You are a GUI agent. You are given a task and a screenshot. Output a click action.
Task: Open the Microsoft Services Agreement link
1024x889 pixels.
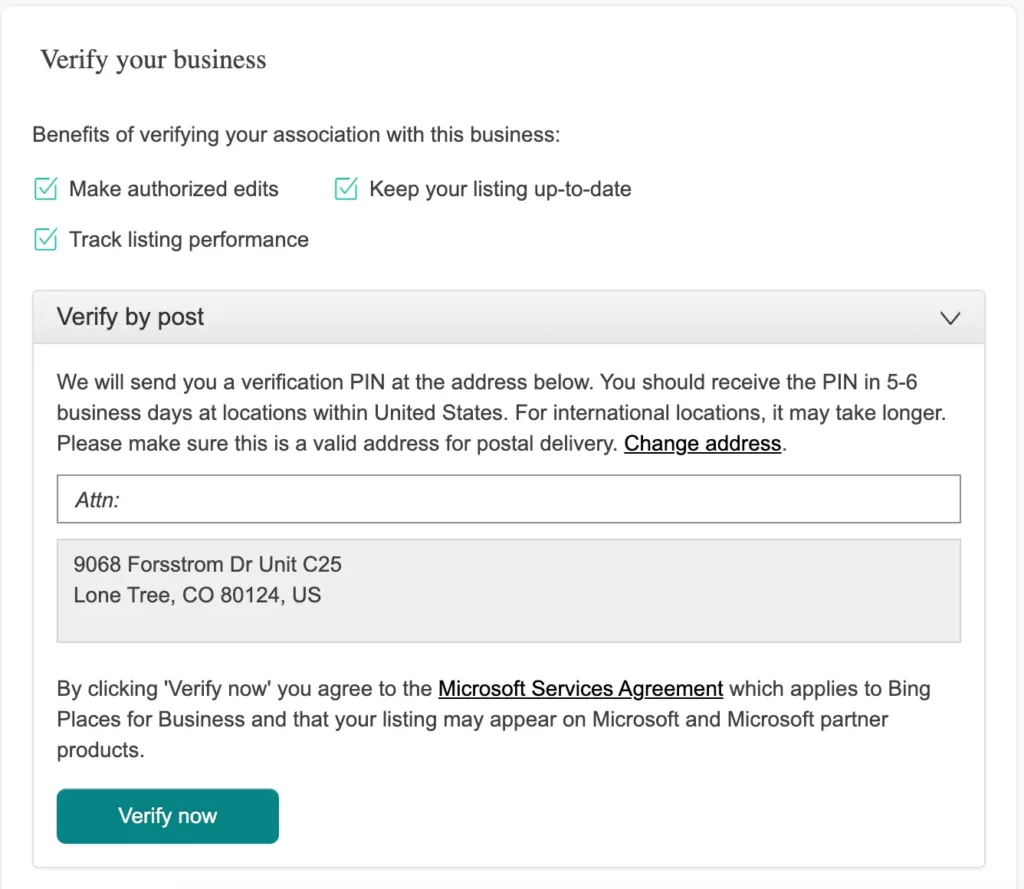click(x=579, y=688)
